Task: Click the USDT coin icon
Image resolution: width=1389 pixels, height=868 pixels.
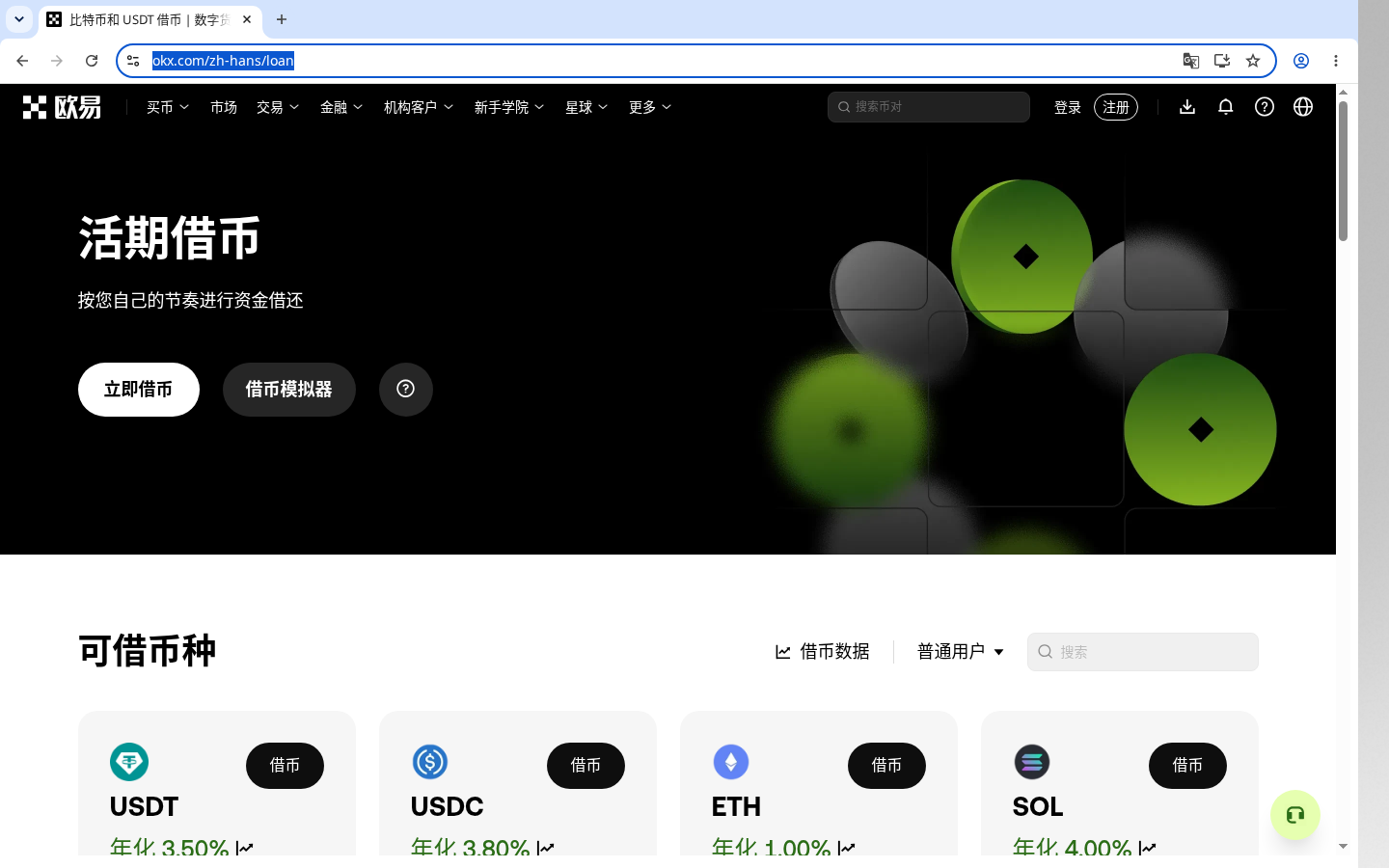Action: (129, 762)
